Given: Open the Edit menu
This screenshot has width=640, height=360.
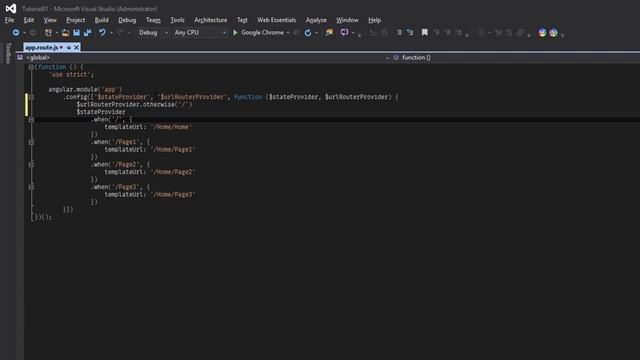Looking at the screenshot, I should point(29,20).
